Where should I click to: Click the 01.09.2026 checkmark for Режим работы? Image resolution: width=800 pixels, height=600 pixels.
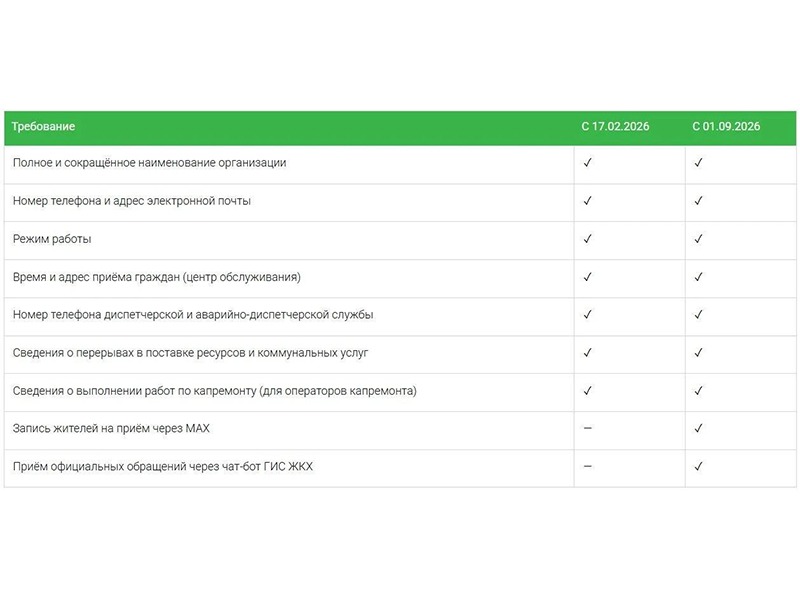coord(698,239)
